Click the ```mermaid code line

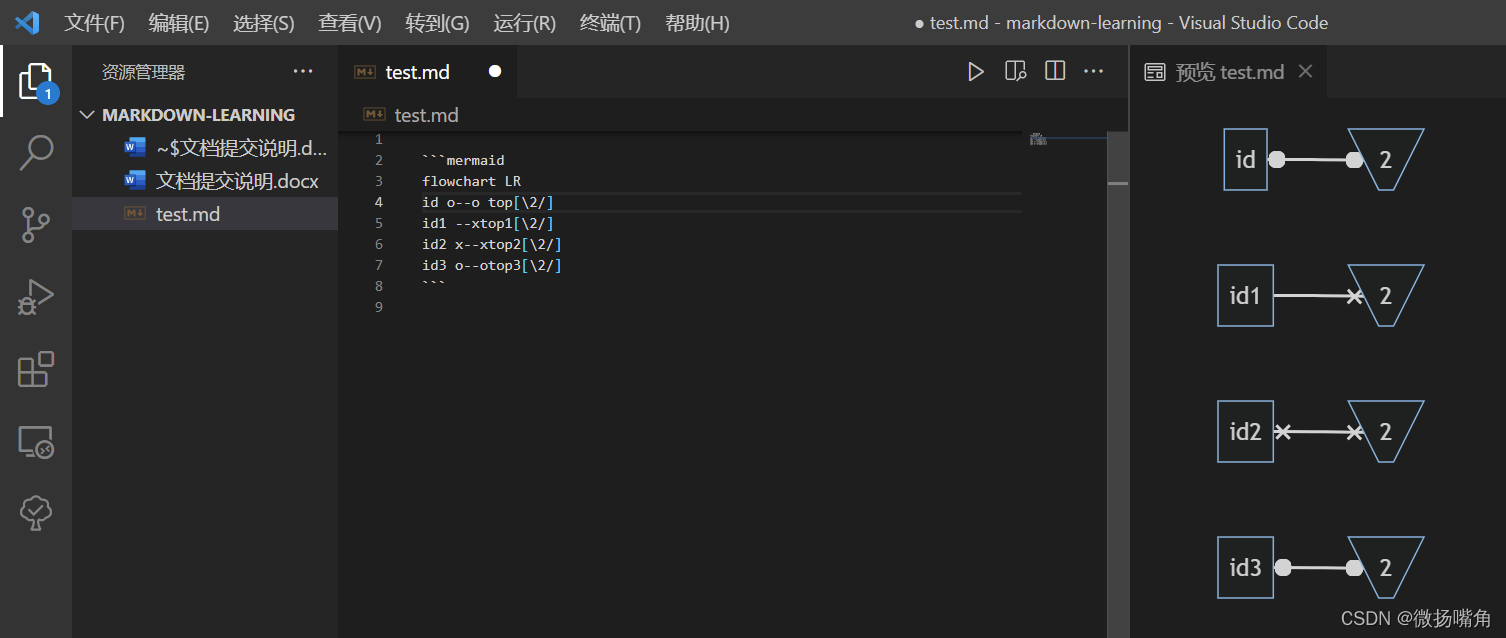463,160
